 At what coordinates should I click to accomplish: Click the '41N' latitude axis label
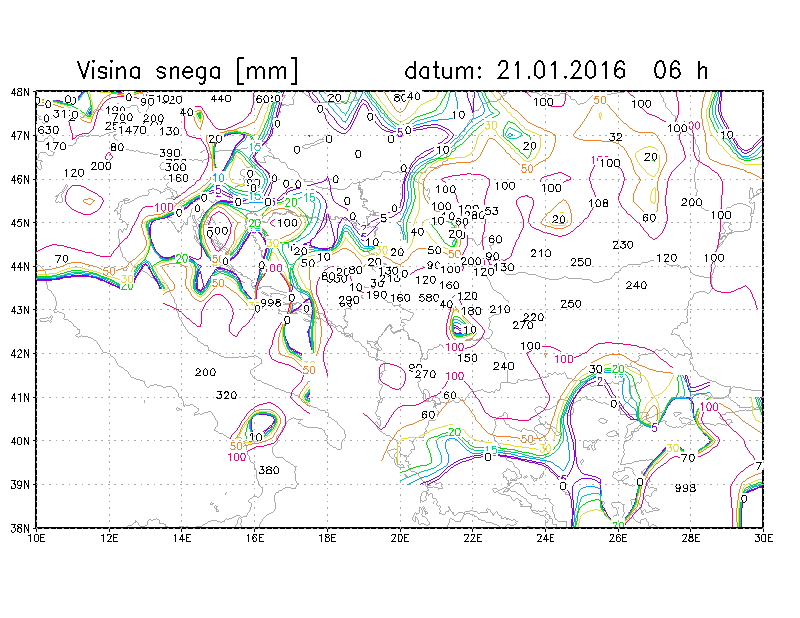[x=20, y=397]
